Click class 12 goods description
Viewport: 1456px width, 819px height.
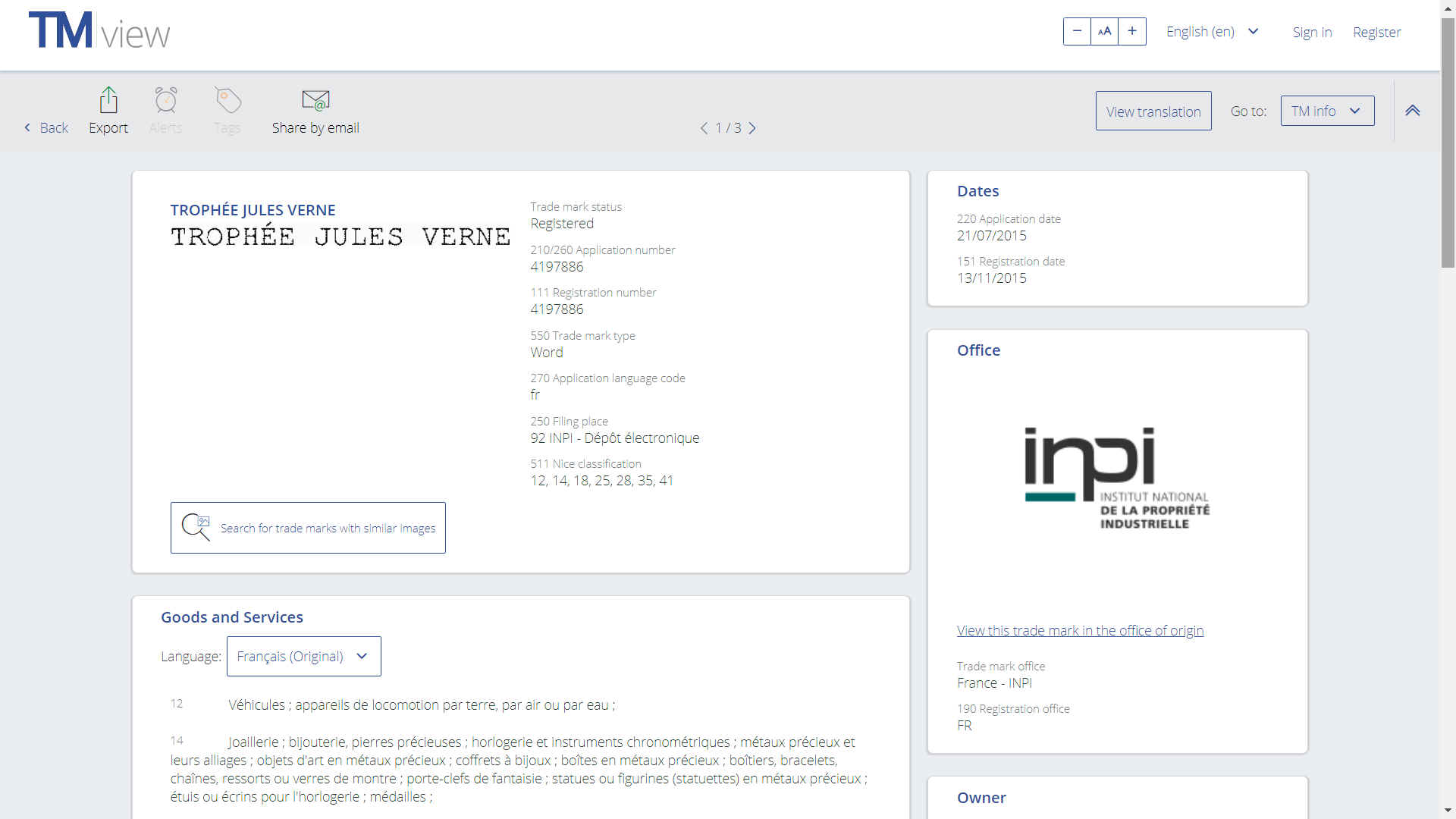(x=422, y=705)
